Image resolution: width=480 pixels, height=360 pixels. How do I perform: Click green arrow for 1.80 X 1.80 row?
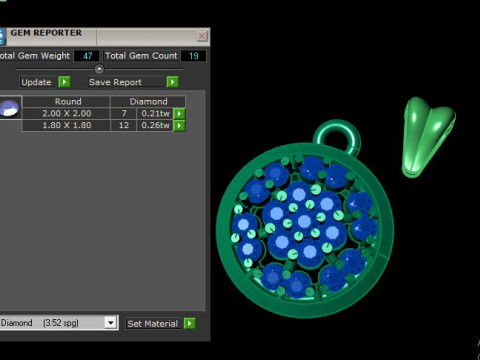pos(179,126)
